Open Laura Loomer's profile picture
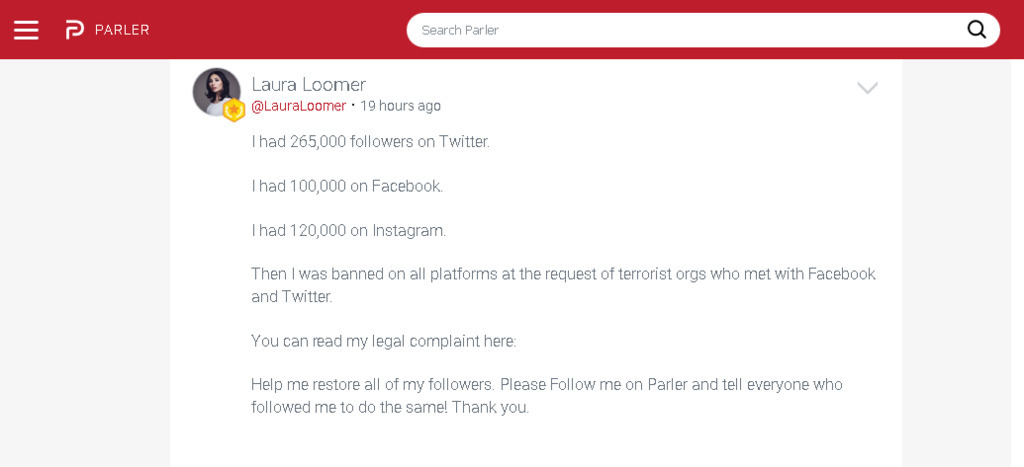Screen dimensions: 1024x467 click(214, 90)
